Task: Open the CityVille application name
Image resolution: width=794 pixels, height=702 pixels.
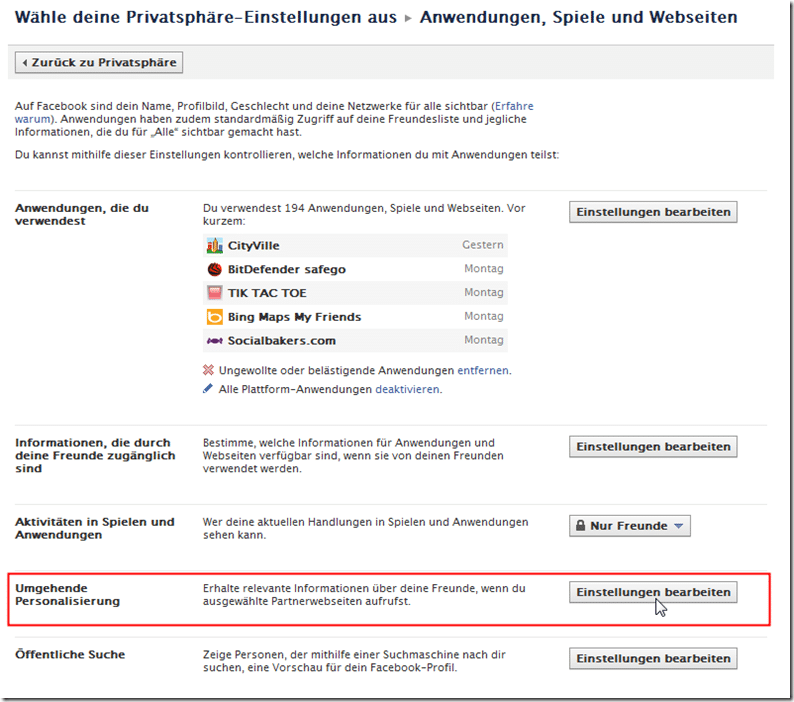Action: (253, 246)
